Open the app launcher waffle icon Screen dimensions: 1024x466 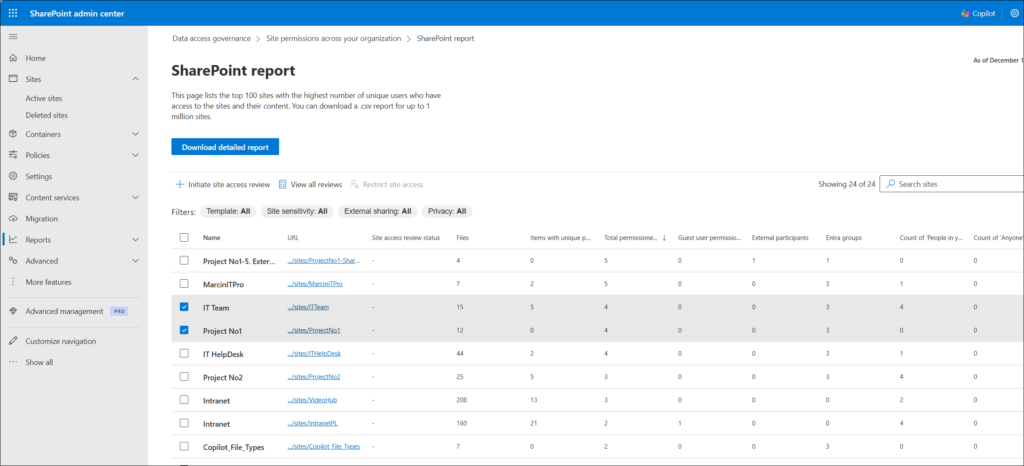pos(12,13)
